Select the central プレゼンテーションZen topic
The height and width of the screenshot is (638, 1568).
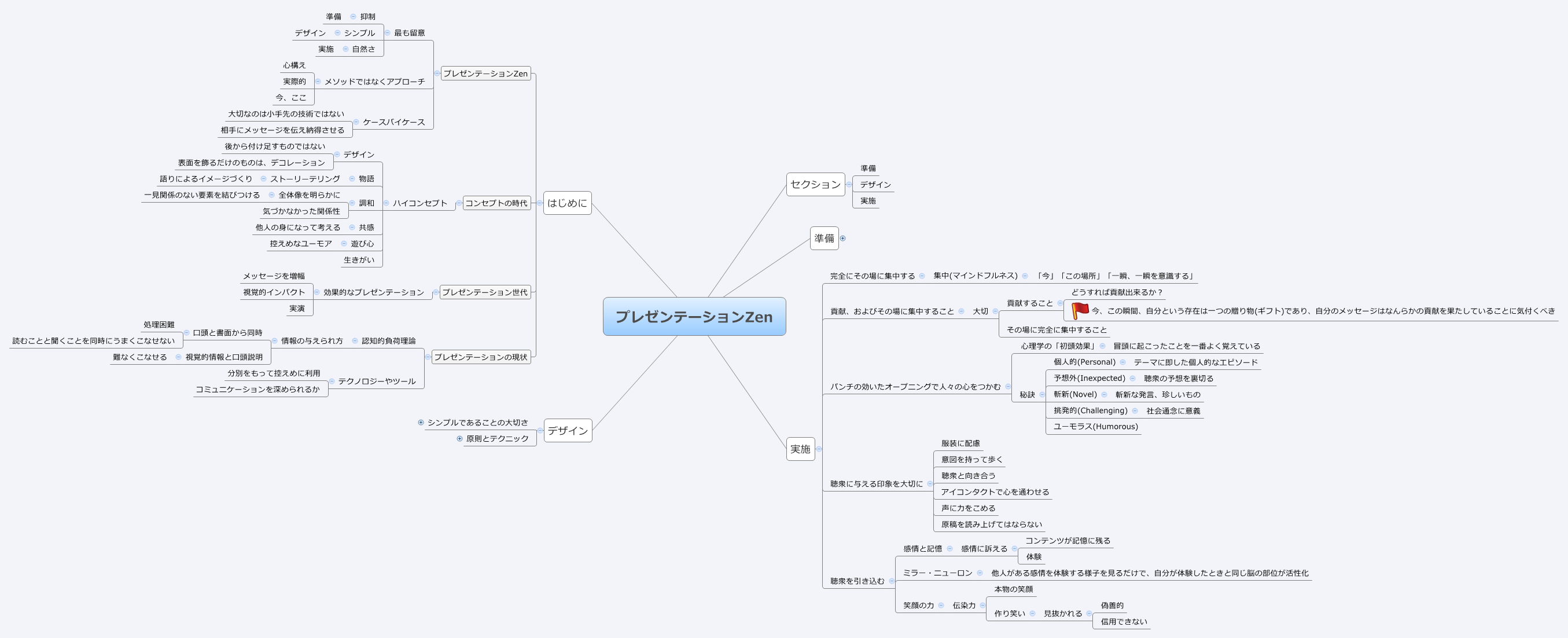pyautogui.click(x=694, y=317)
